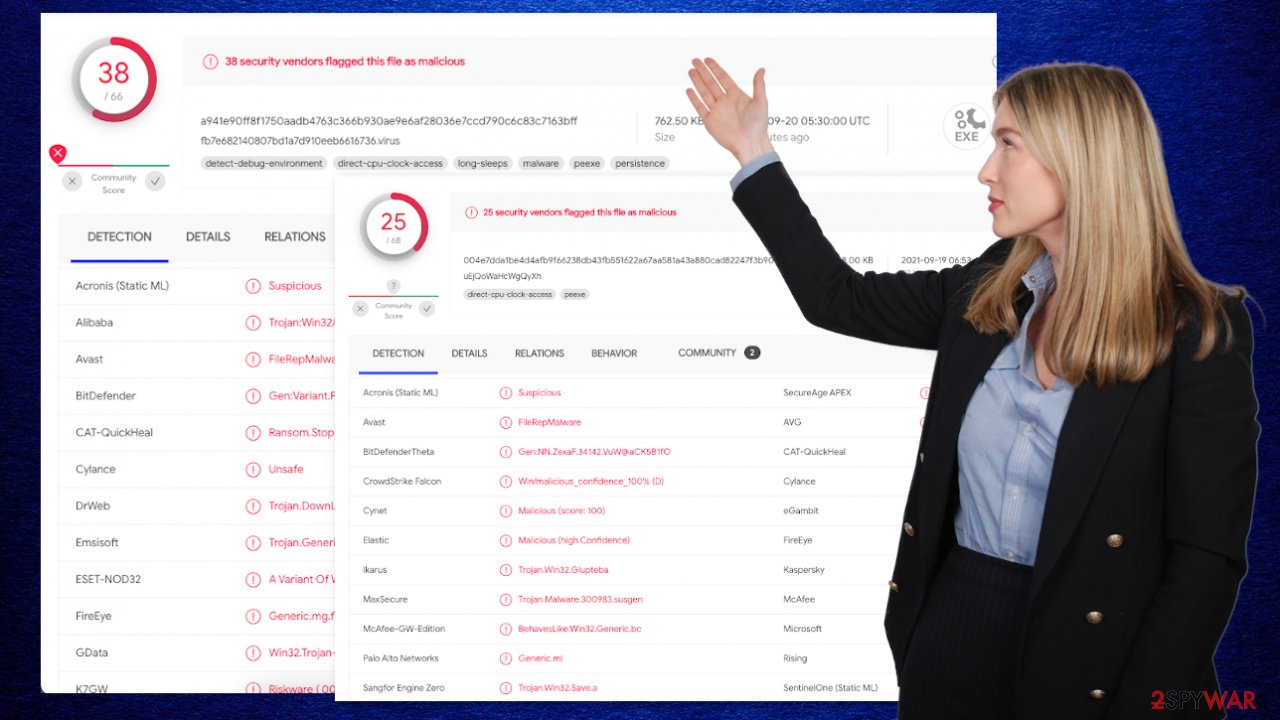The width and height of the screenshot is (1280, 720).
Task: Click the detect-debug-environment tag
Action: (x=264, y=163)
